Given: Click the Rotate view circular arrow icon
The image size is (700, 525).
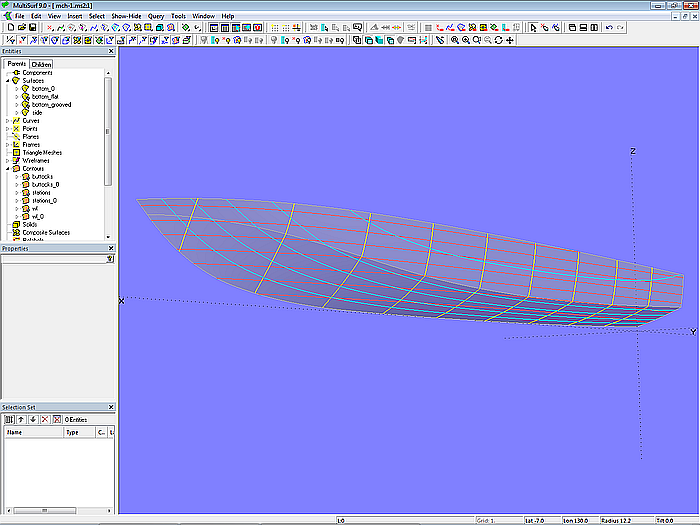Looking at the screenshot, I should coord(499,40).
